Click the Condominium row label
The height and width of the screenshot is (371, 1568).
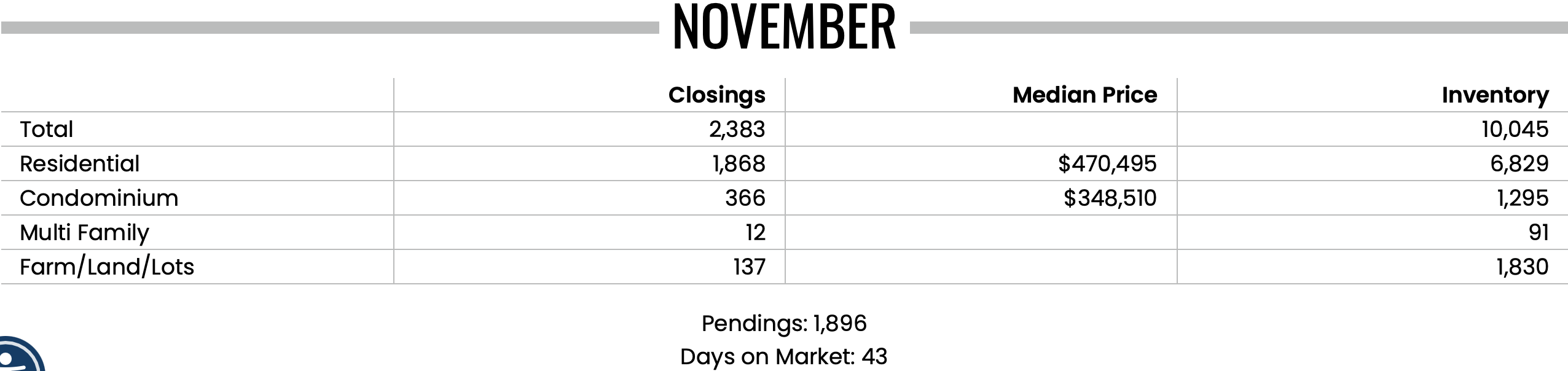click(99, 198)
